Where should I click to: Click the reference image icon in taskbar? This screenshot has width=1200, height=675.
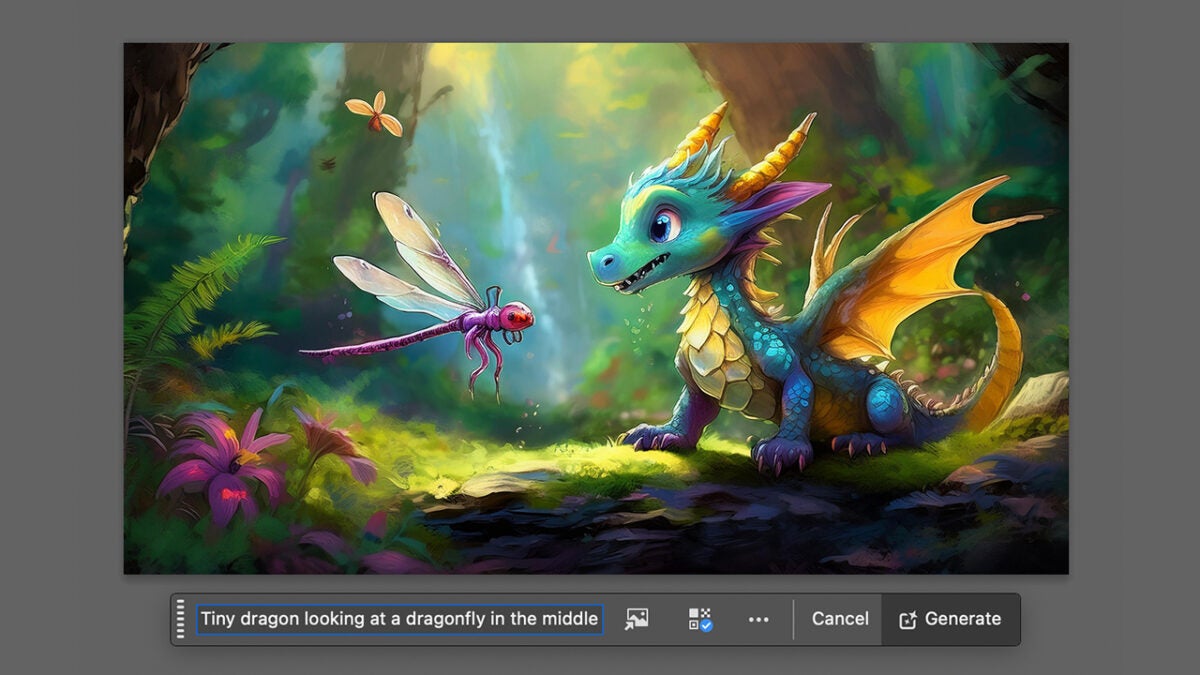click(637, 619)
